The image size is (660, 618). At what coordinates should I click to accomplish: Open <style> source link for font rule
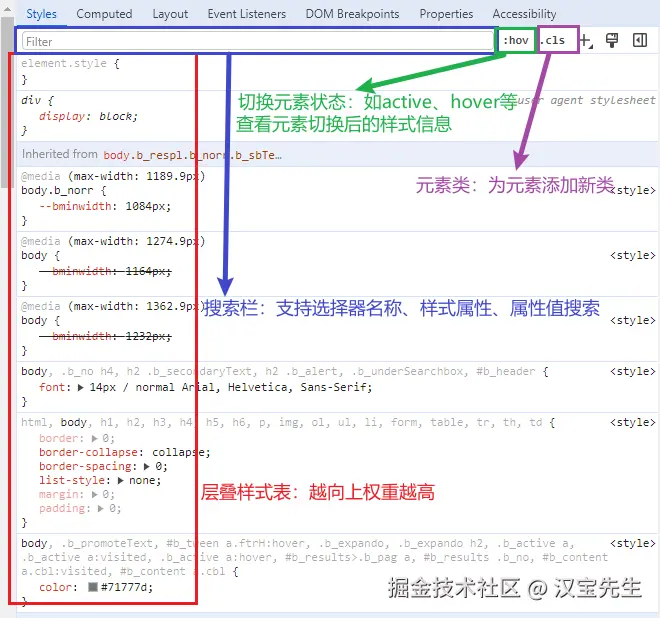[x=633, y=371]
